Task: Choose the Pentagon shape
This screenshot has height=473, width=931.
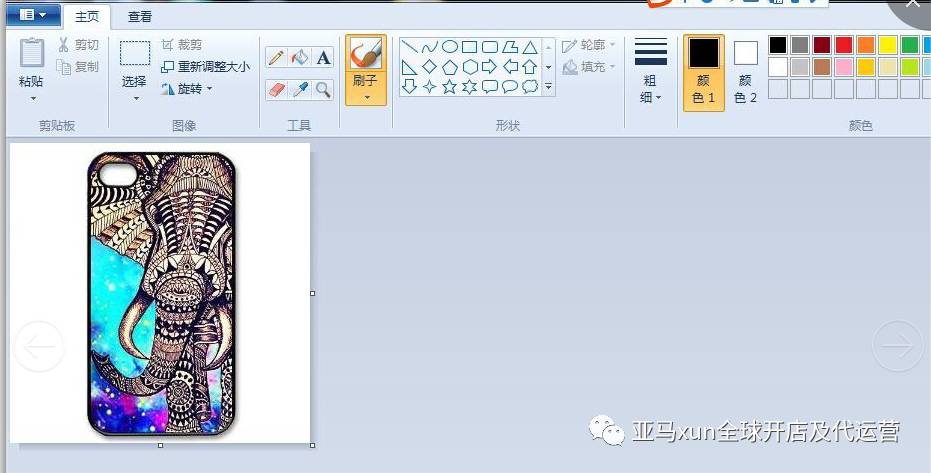Action: [x=449, y=67]
